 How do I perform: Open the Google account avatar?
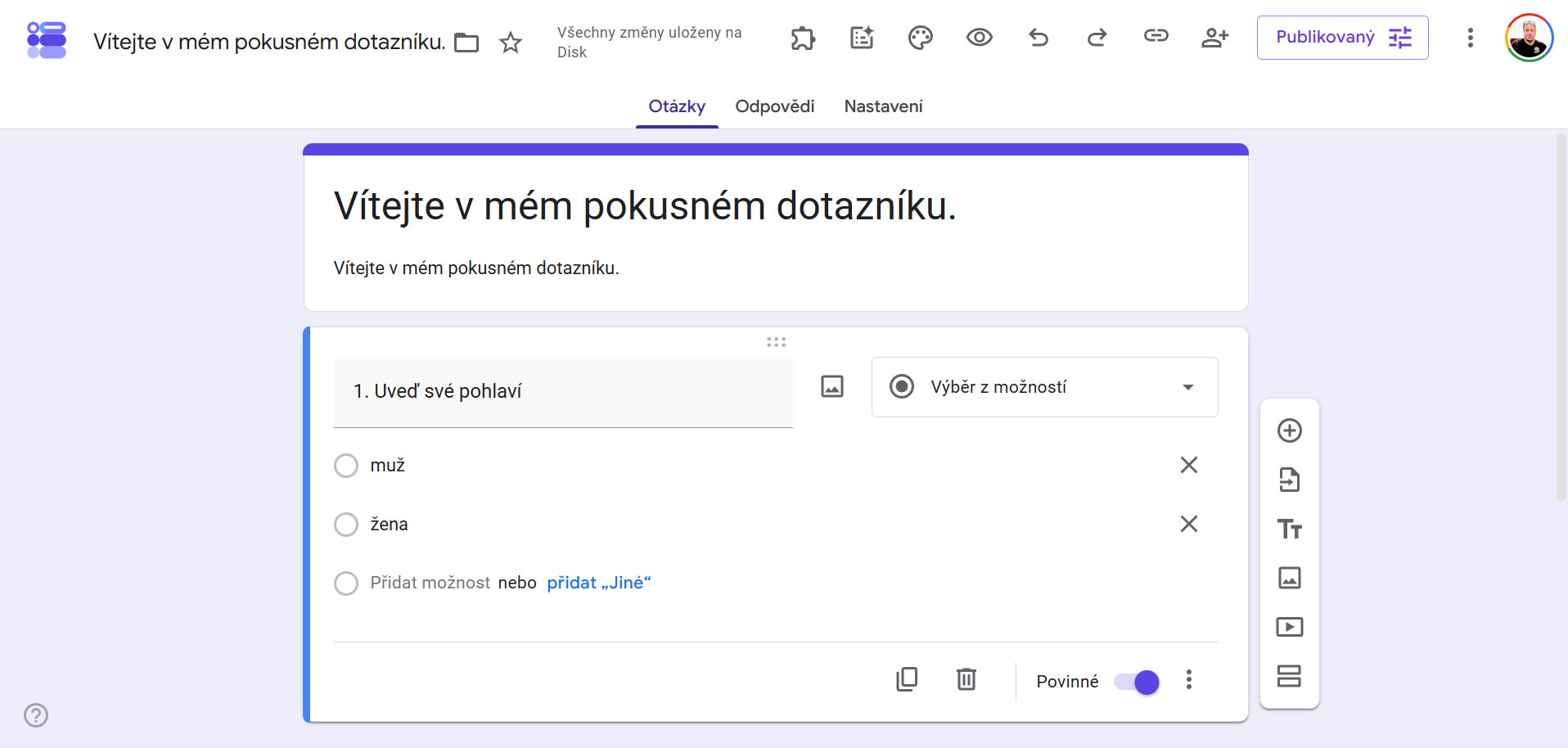coord(1529,38)
